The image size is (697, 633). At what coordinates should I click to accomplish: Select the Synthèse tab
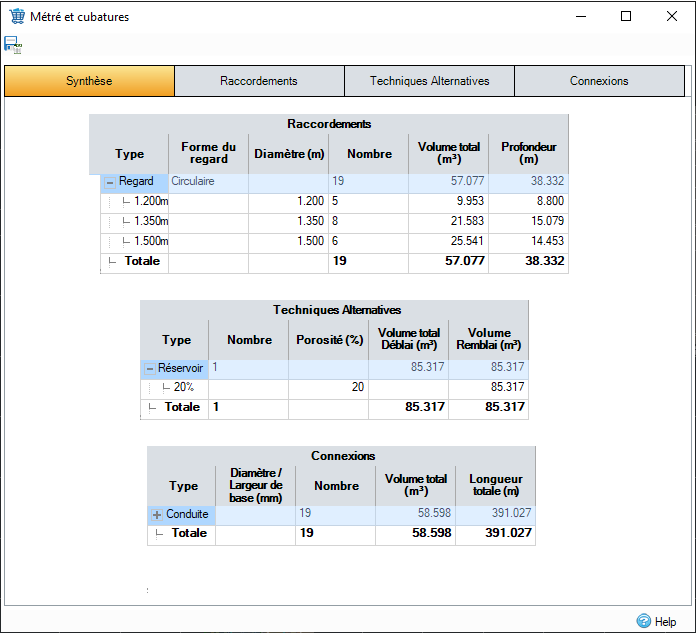89,81
